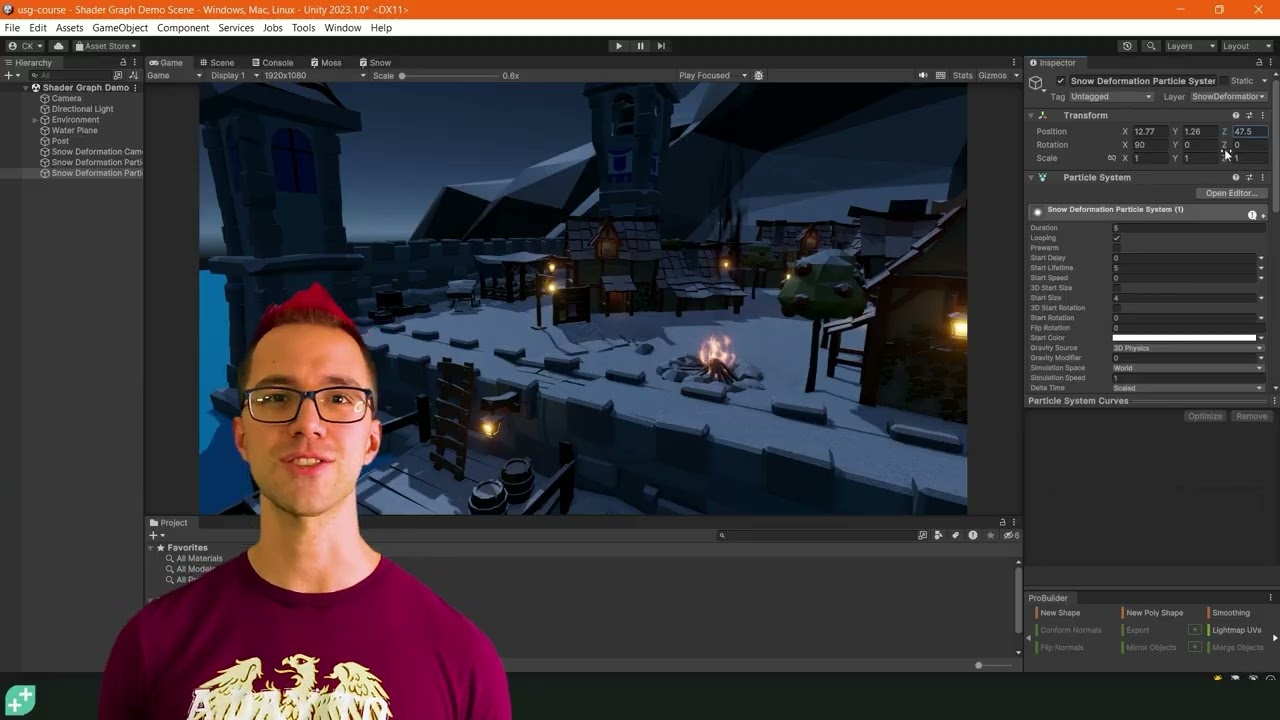
Task: Enable the 3D Start Rotation checkbox
Action: click(1116, 308)
